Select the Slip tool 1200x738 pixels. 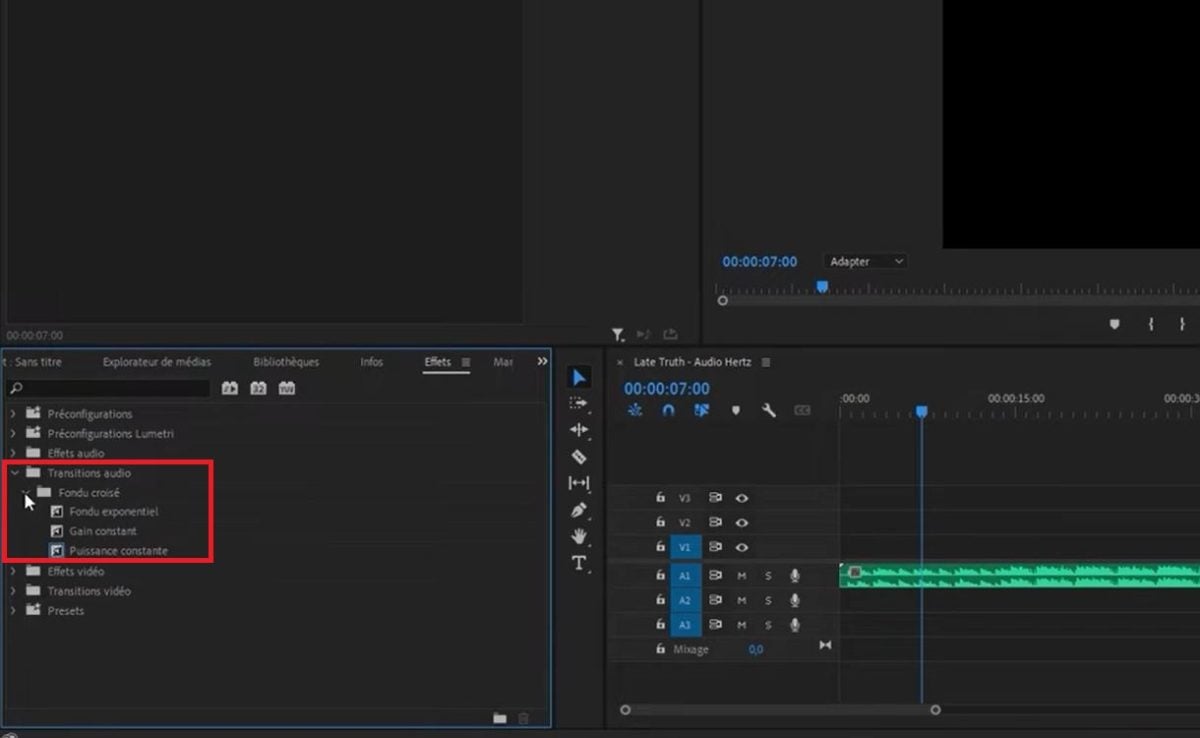(579, 483)
